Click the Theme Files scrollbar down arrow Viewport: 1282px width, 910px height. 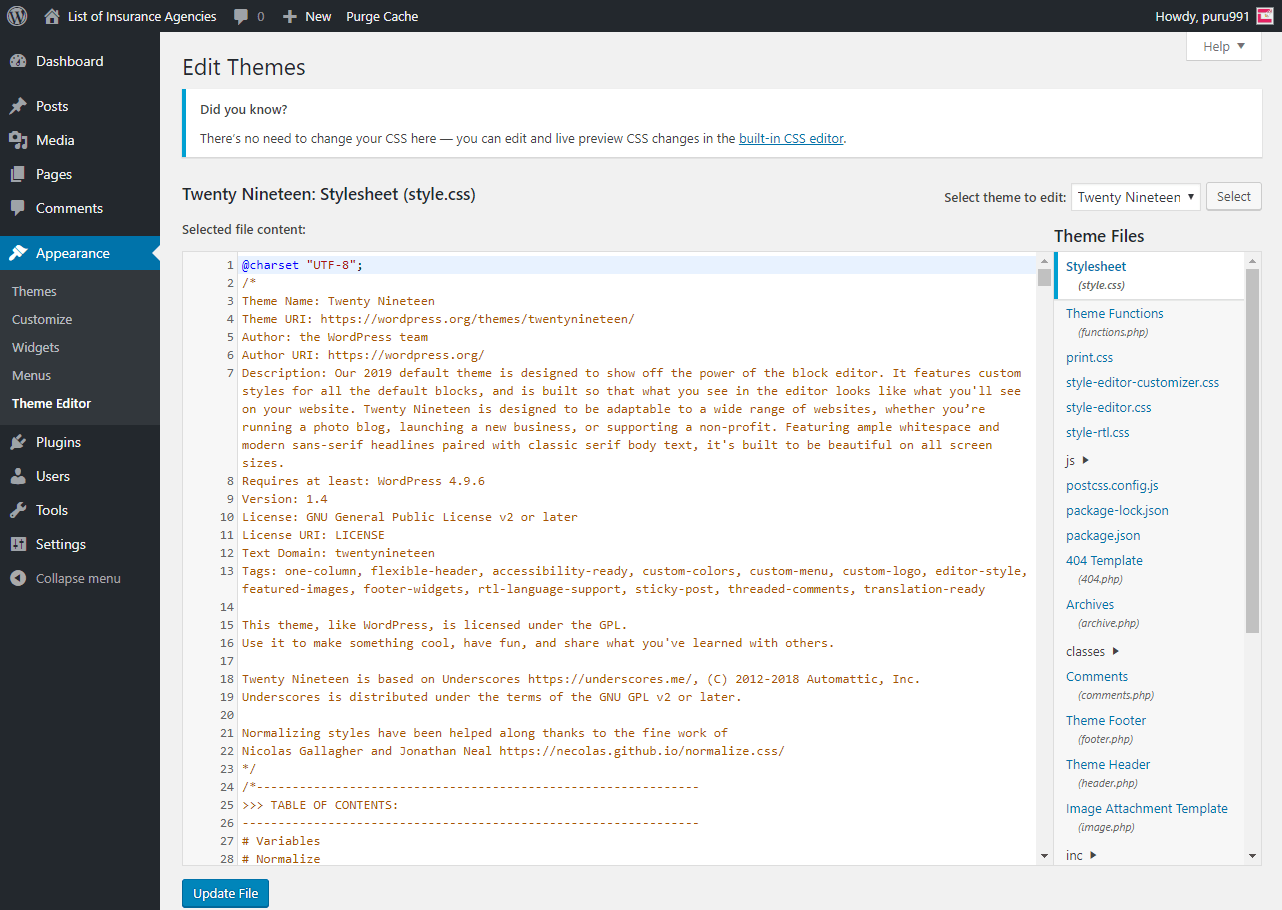[1253, 857]
